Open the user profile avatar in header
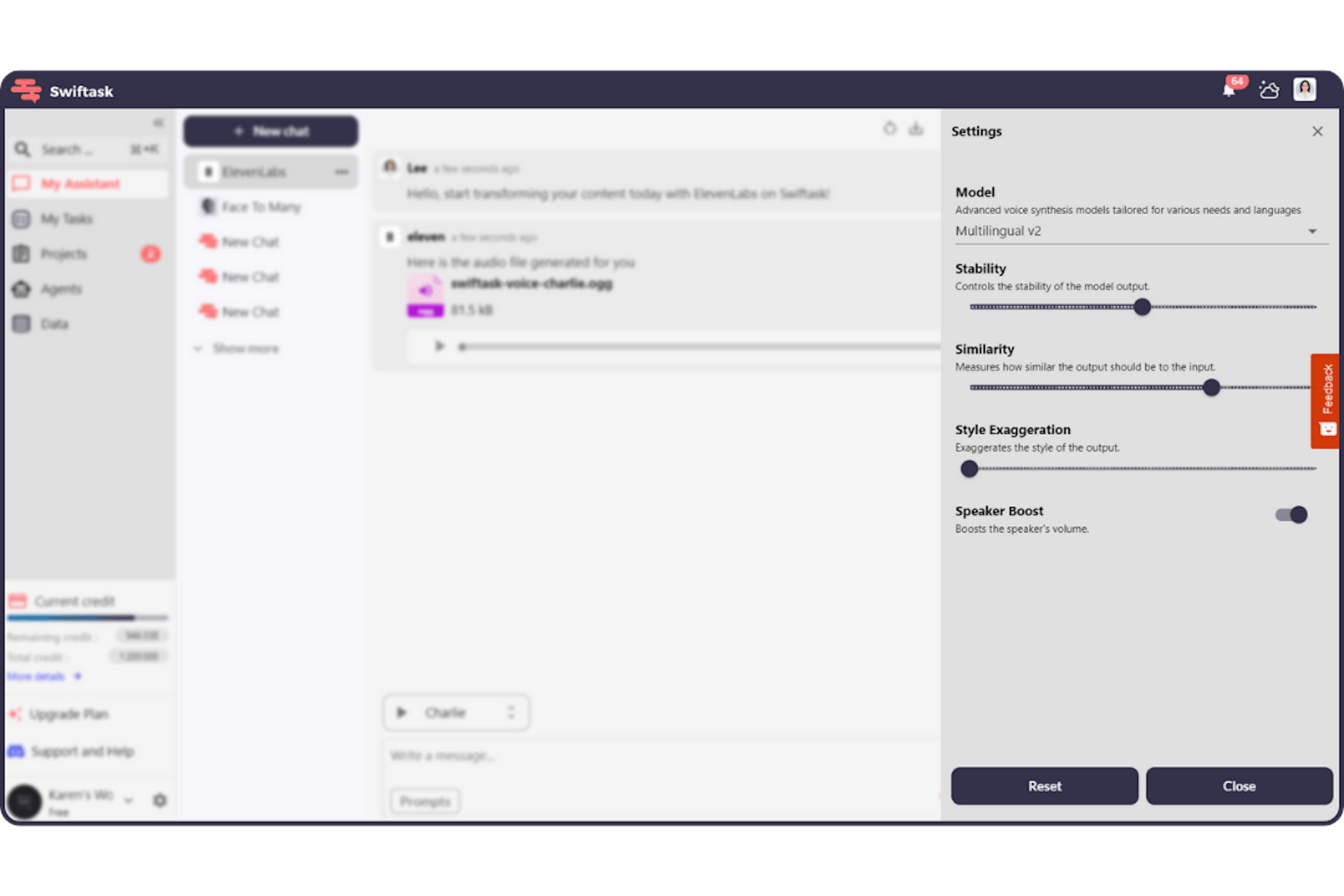 1304,90
